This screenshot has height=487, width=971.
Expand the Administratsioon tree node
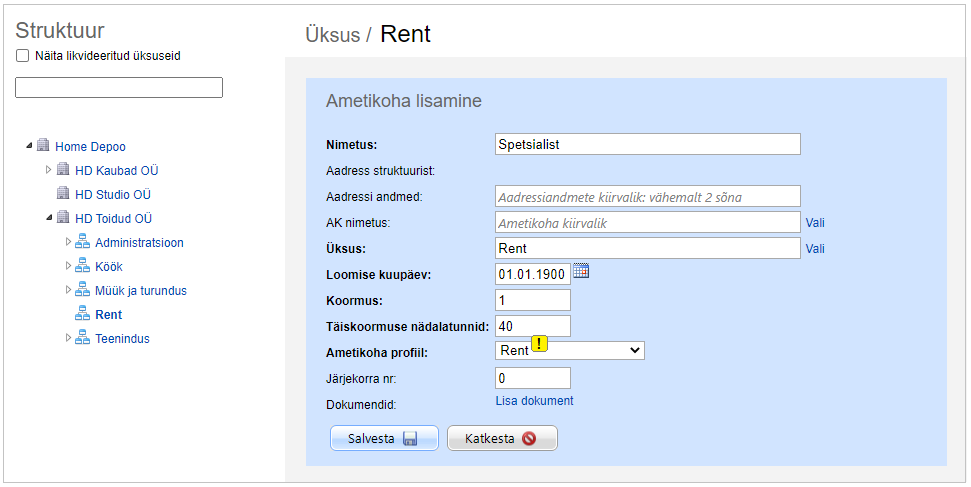coord(69,242)
